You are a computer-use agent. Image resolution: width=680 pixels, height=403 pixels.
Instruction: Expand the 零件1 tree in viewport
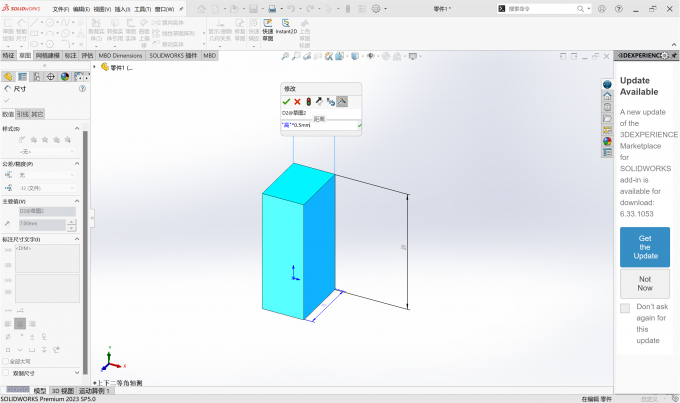95,67
